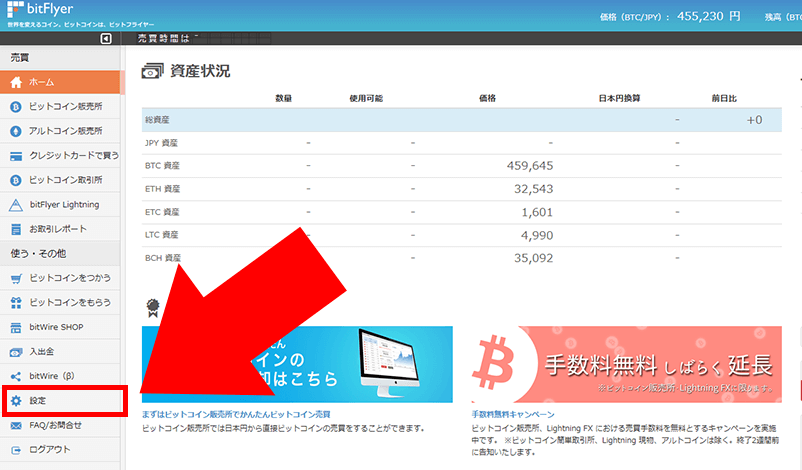The image size is (802, 470).
Task: Collapse the sidebar with arrow toggle
Action: [x=107, y=39]
